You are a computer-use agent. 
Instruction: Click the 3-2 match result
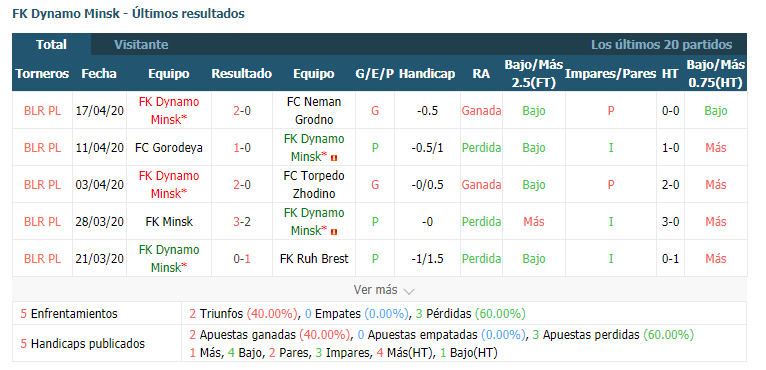click(242, 222)
